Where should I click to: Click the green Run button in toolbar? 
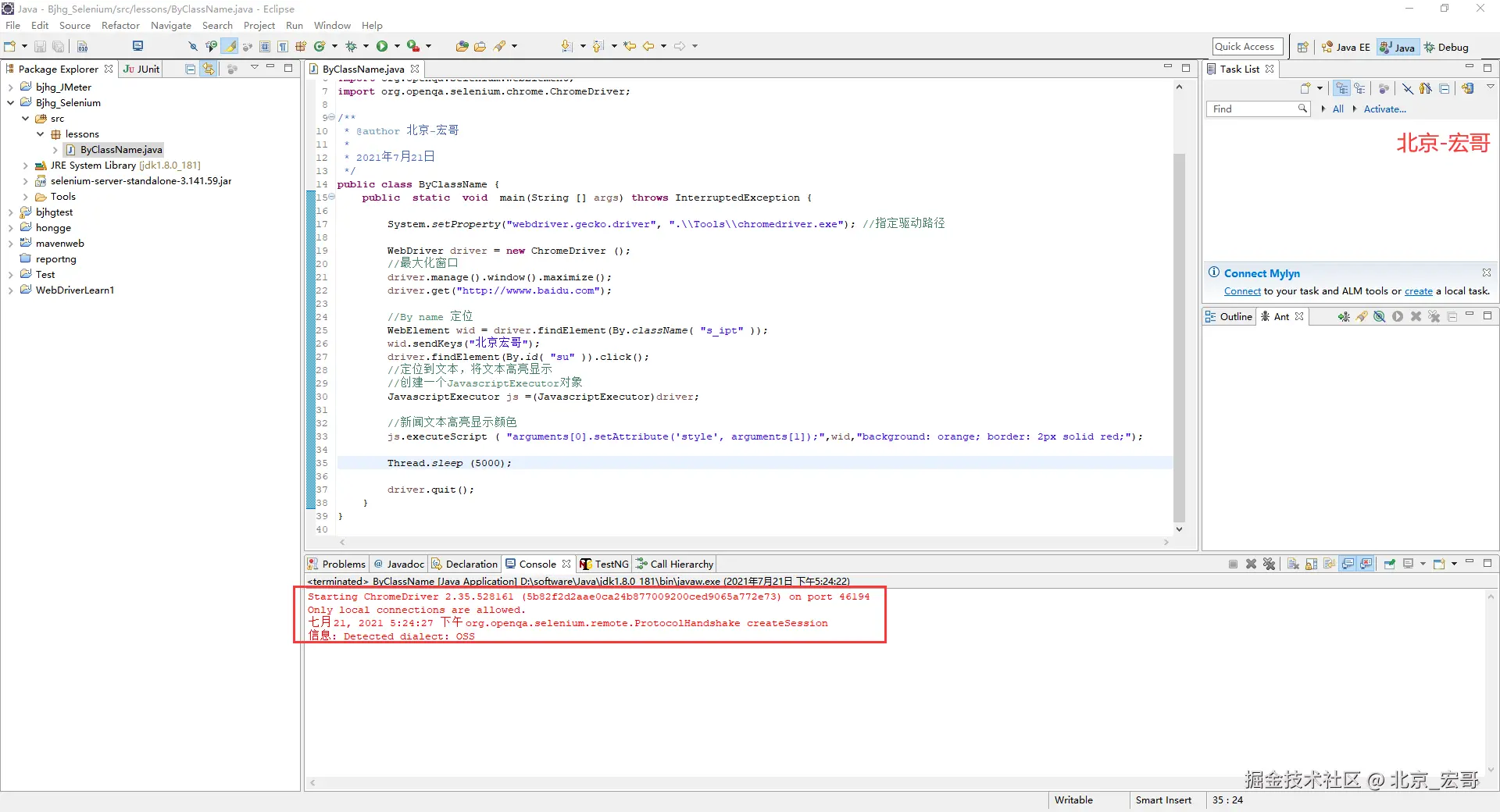pyautogui.click(x=382, y=46)
